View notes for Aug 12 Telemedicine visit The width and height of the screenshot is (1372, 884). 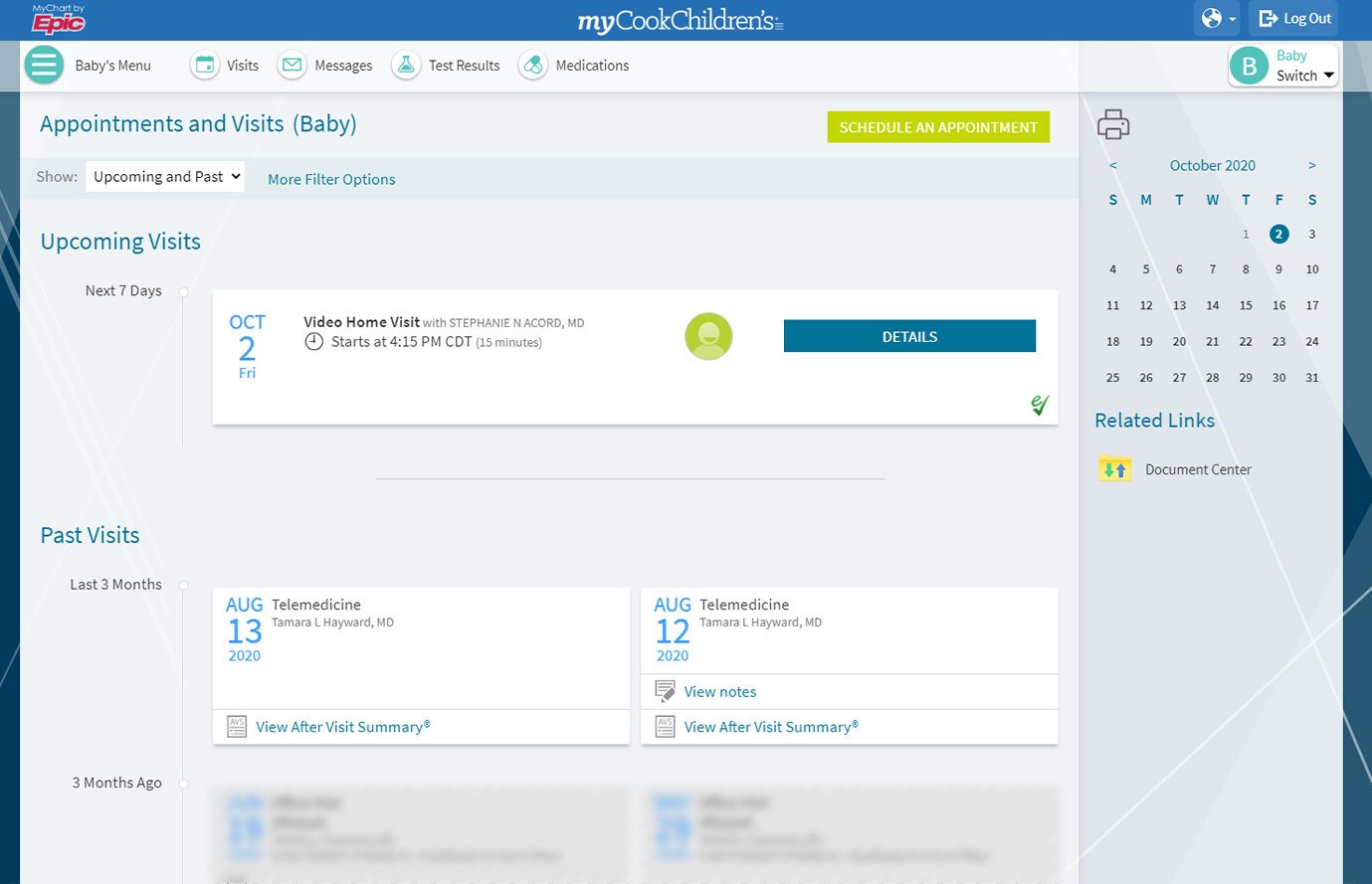pos(719,692)
